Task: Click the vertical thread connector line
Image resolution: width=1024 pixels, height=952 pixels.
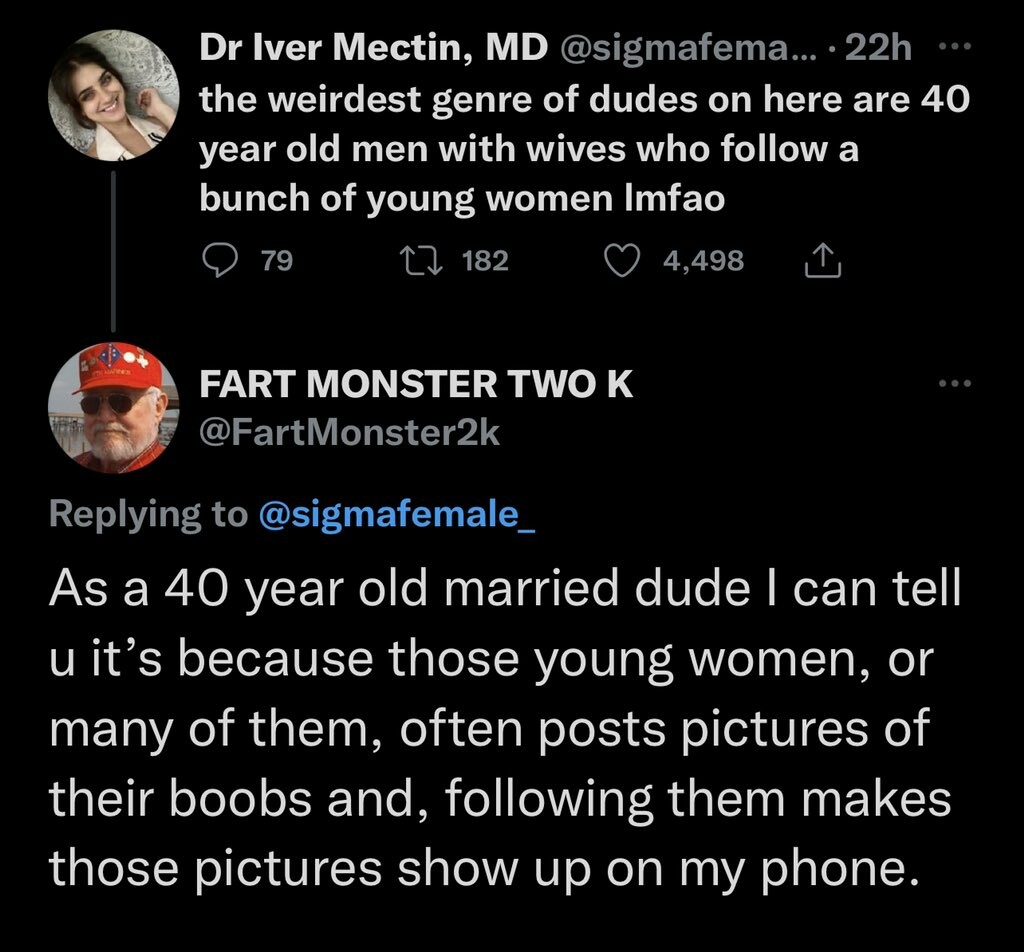Action: tap(113, 250)
